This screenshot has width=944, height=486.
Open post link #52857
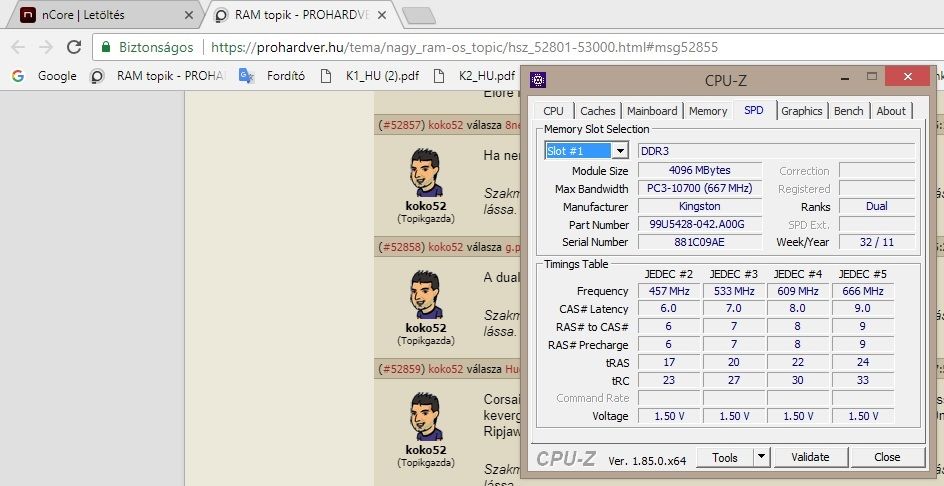click(x=402, y=125)
